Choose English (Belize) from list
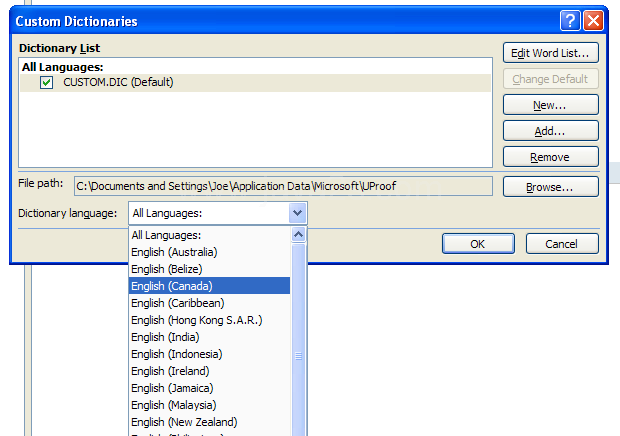This screenshot has width=620, height=436. coord(209,269)
